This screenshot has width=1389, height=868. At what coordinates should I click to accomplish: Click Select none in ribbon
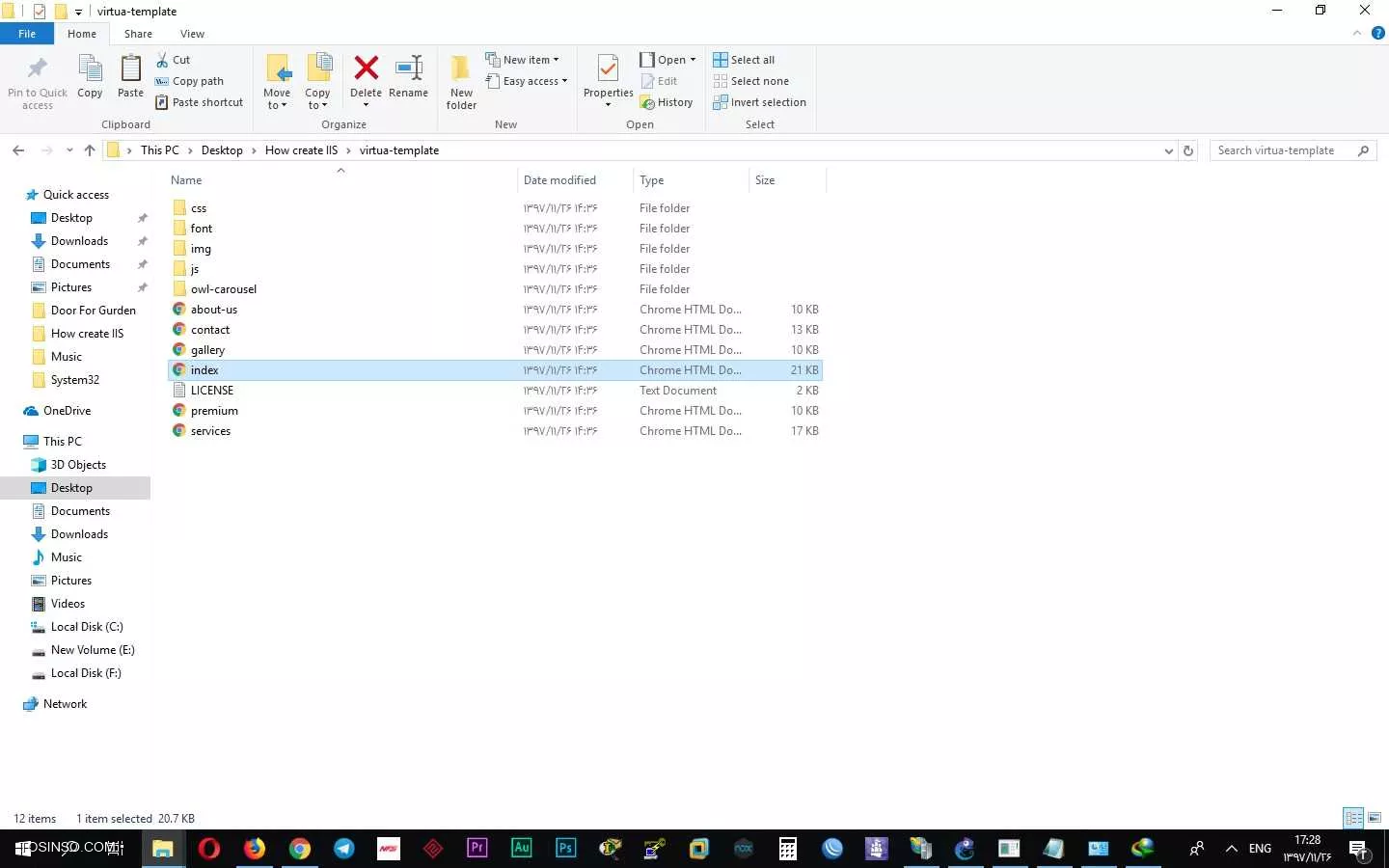751,81
